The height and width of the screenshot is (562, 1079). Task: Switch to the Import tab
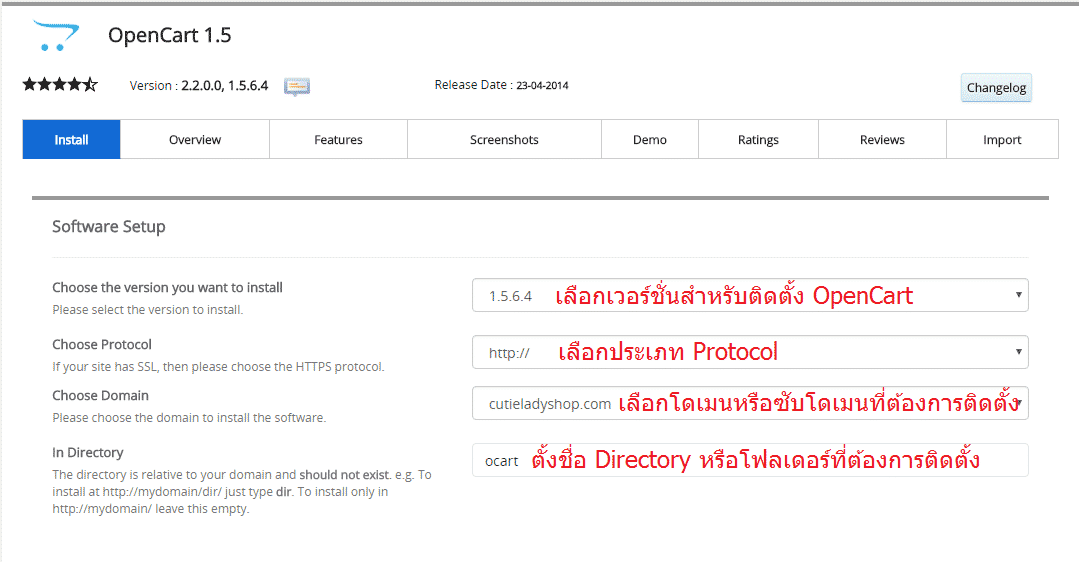coord(1002,140)
